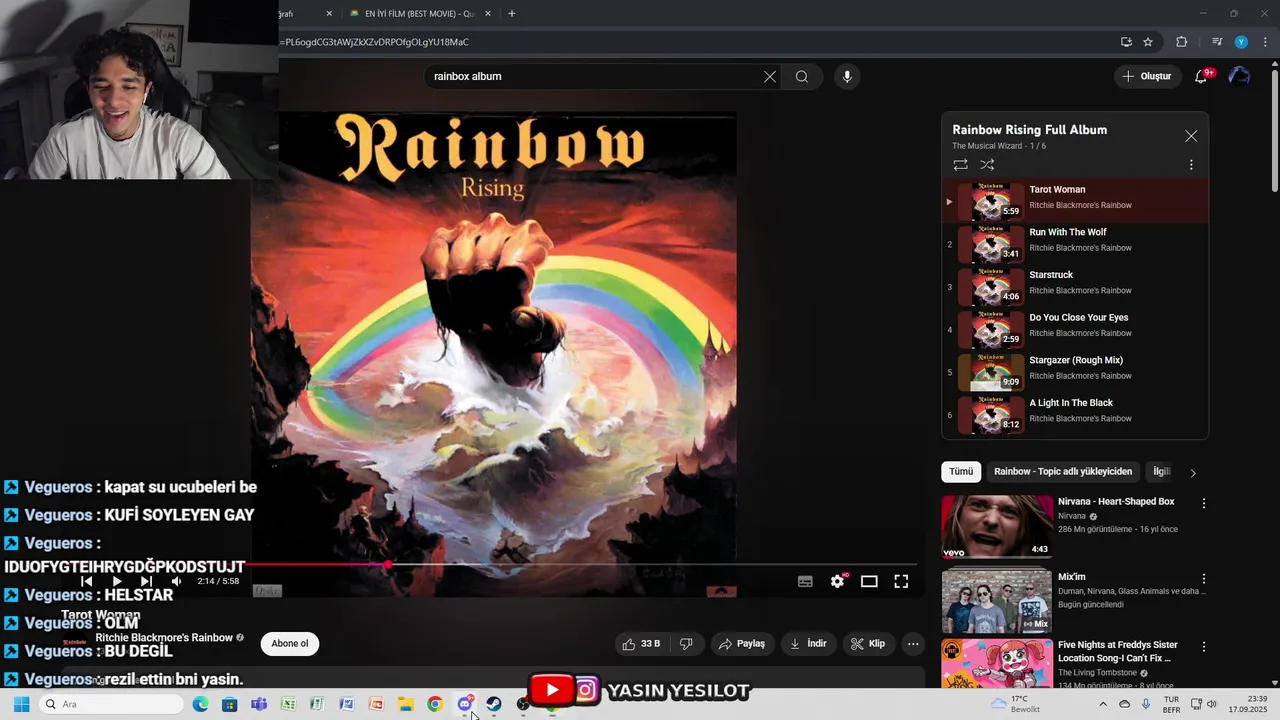
Task: Switch to EN İYİ FİLM browser tab
Action: [x=418, y=14]
